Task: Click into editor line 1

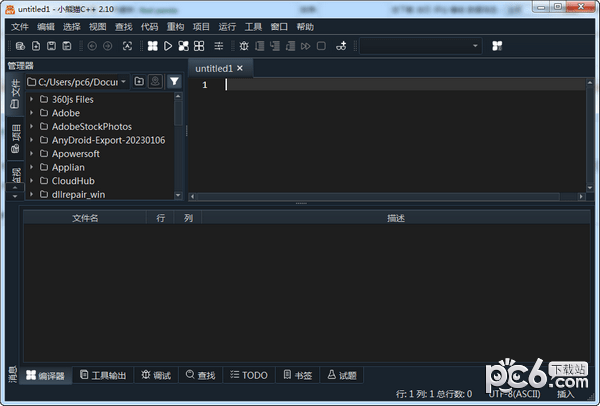Action: tap(406, 85)
